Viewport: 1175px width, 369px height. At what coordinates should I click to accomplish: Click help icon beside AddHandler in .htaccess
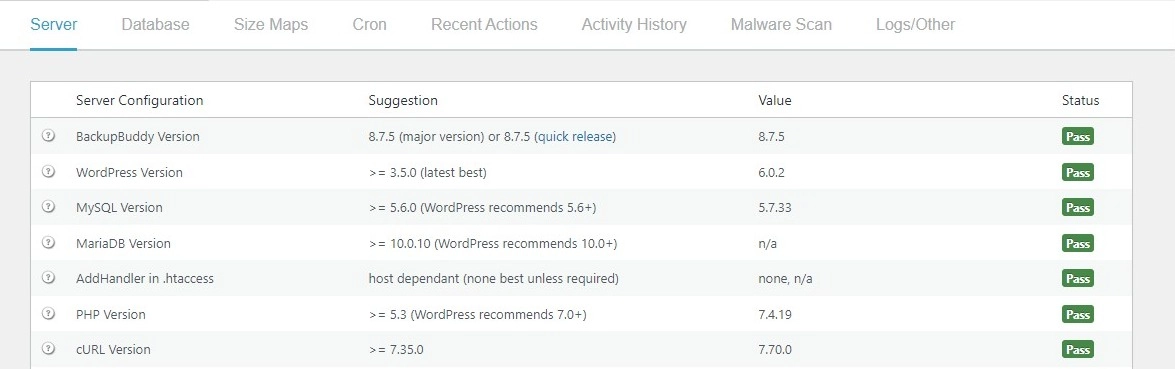[x=49, y=278]
